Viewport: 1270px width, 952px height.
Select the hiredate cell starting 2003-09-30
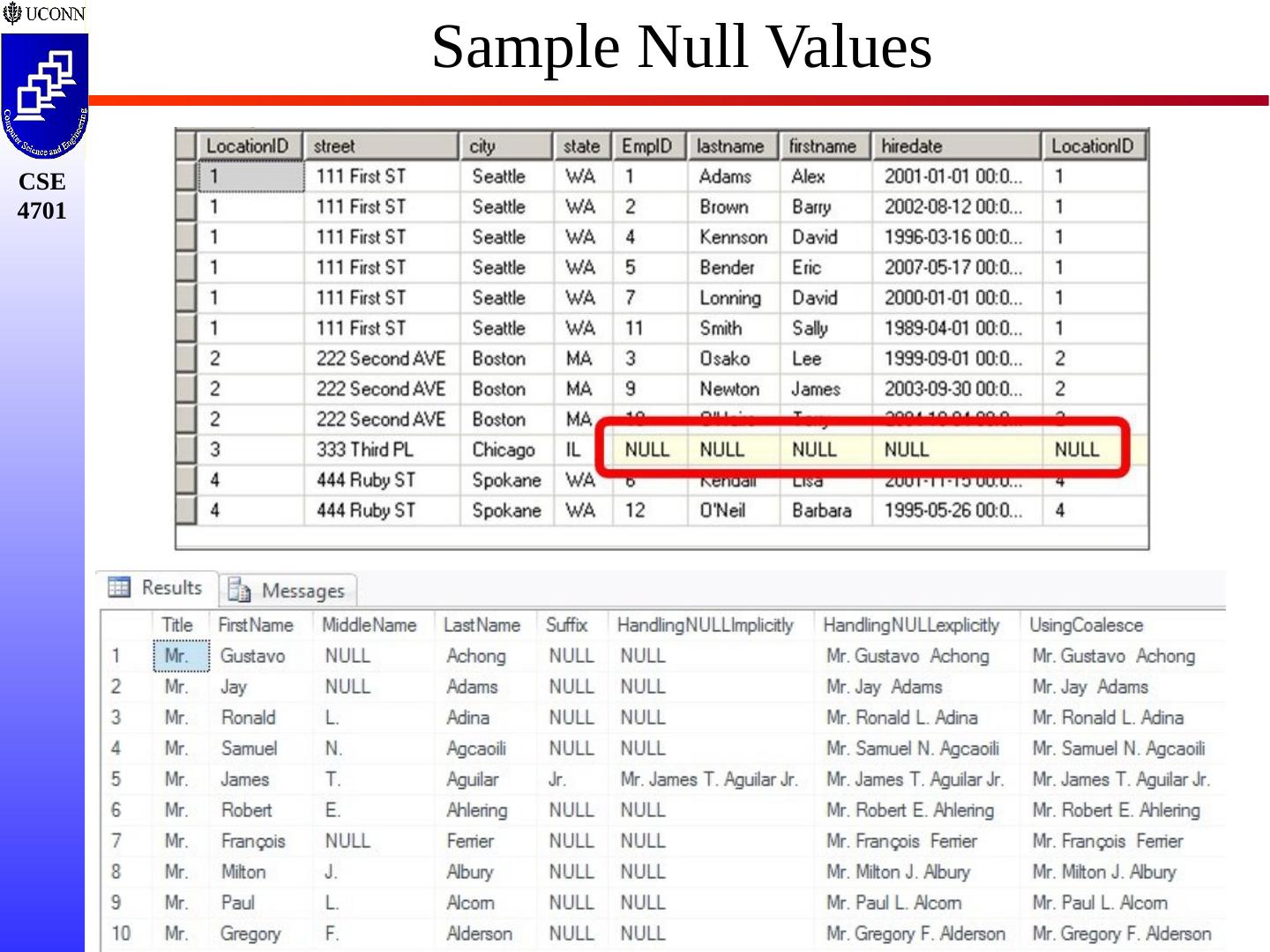(957, 390)
